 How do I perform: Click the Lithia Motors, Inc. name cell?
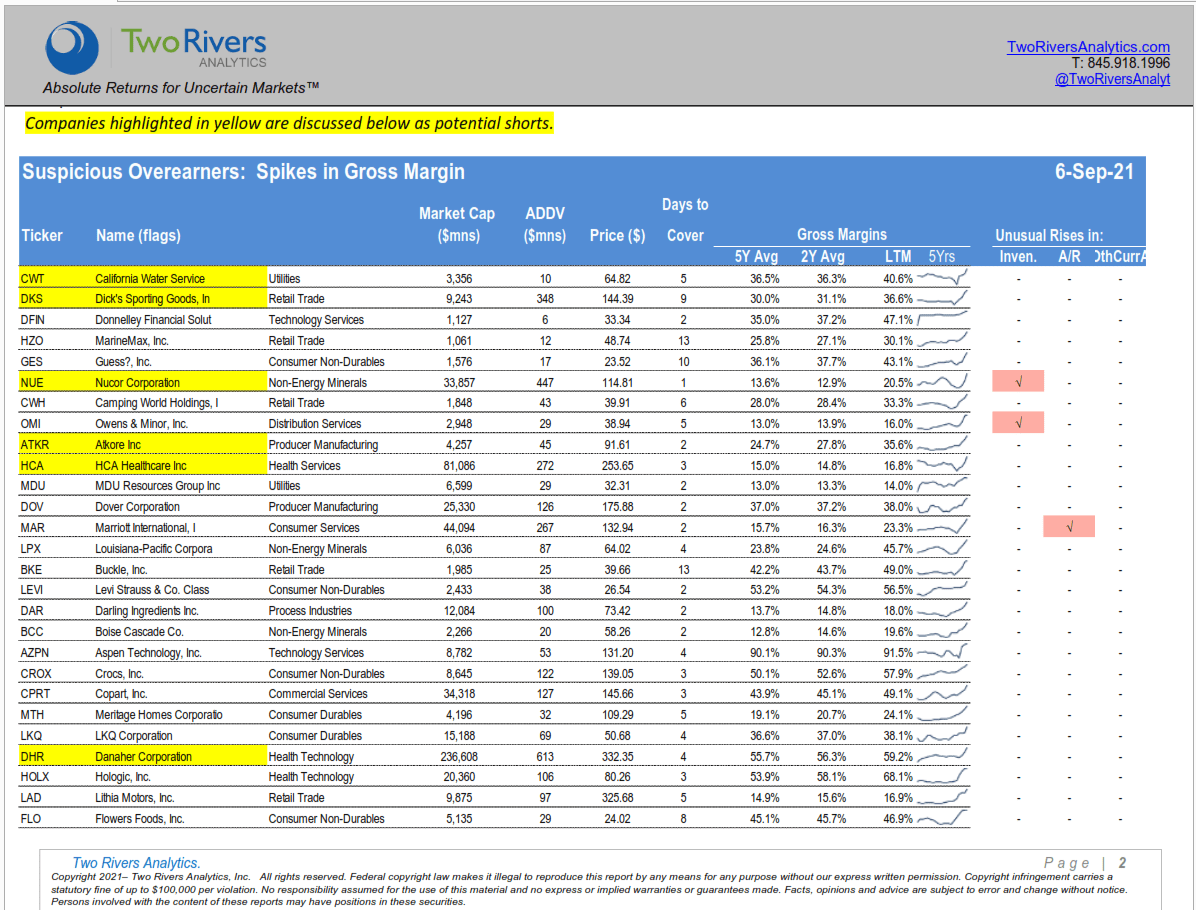pos(134,798)
